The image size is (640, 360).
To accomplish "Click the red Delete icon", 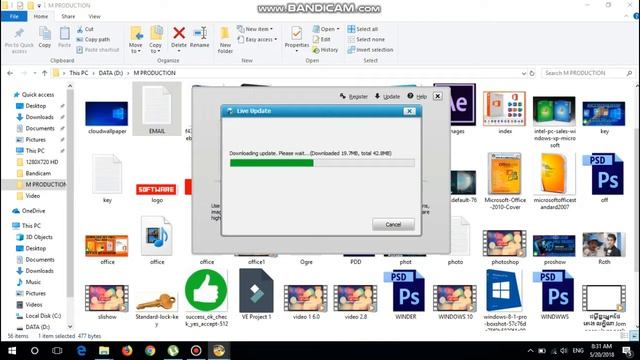I will (x=179, y=33).
